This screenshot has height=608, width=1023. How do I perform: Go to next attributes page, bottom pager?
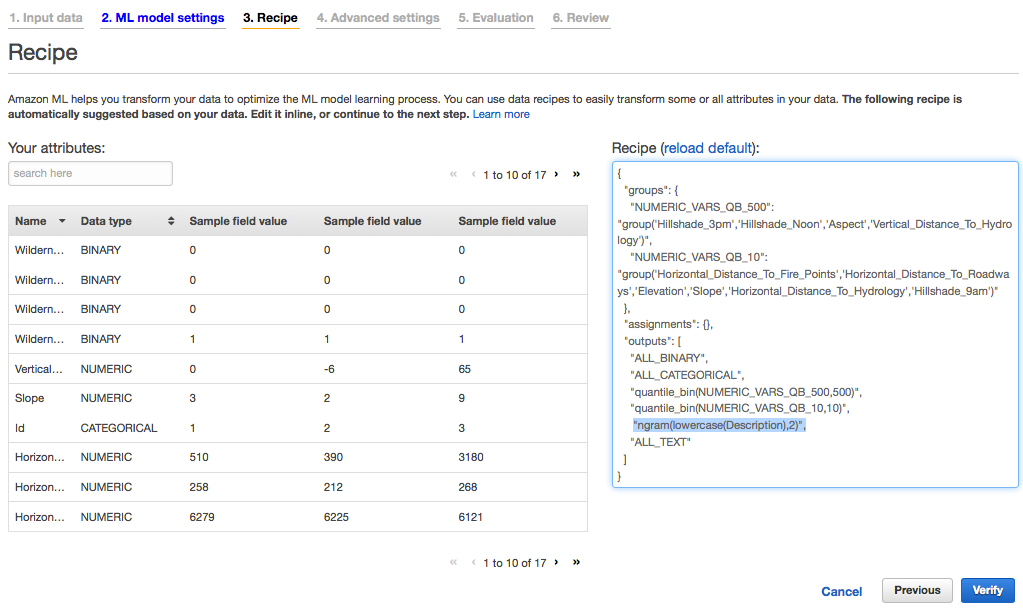(x=556, y=562)
